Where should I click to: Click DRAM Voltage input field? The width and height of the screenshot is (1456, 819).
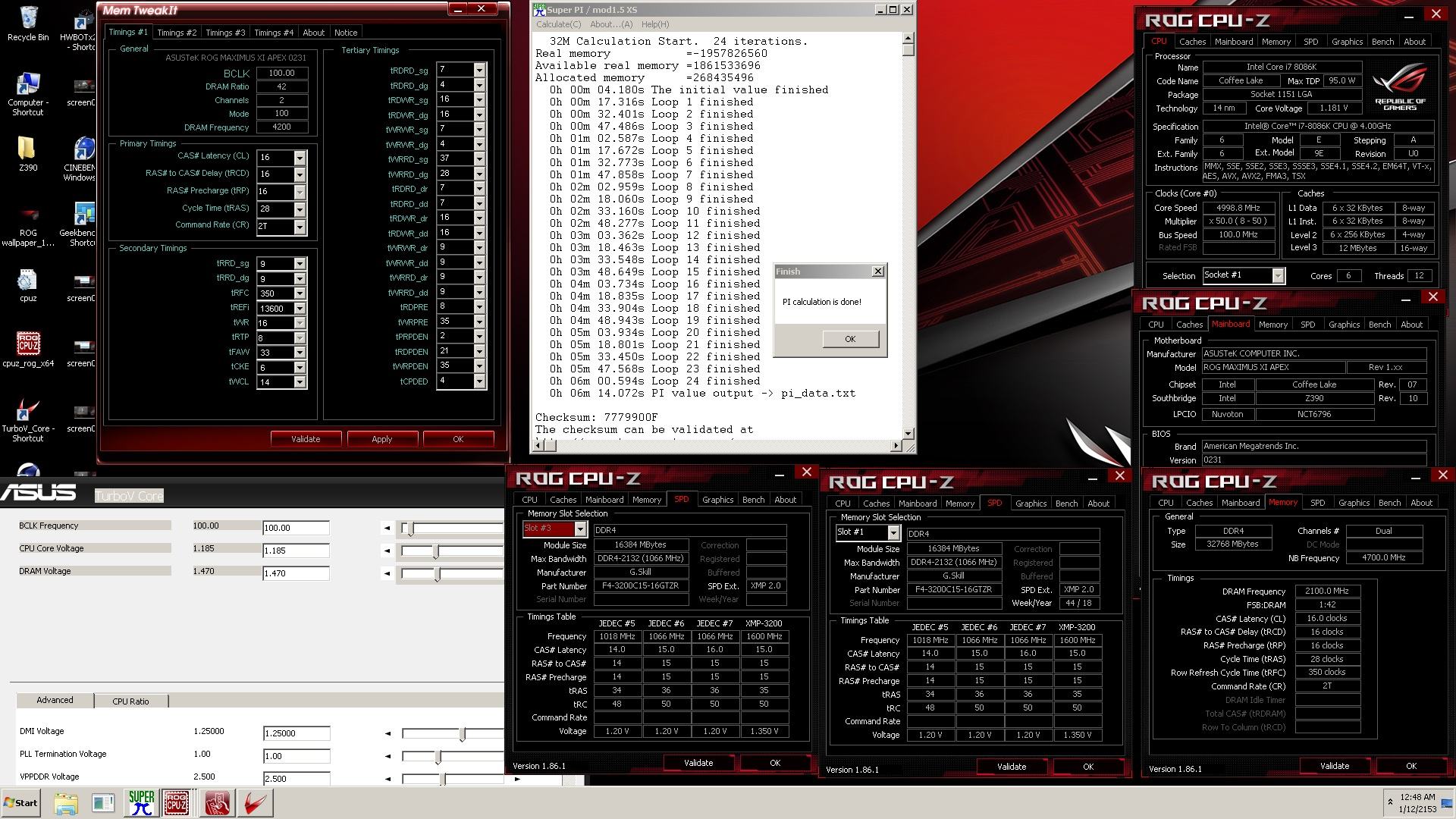(x=296, y=573)
